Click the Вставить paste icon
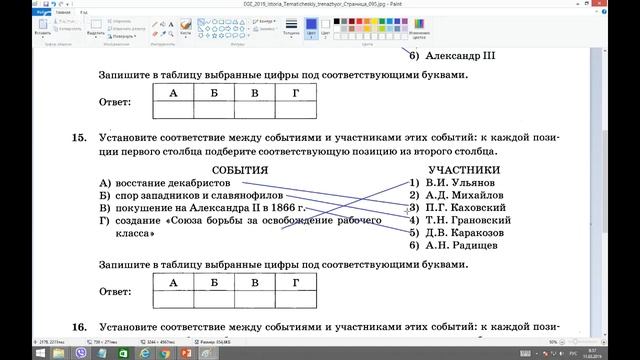Viewport: 640px width, 360px height. point(43,24)
